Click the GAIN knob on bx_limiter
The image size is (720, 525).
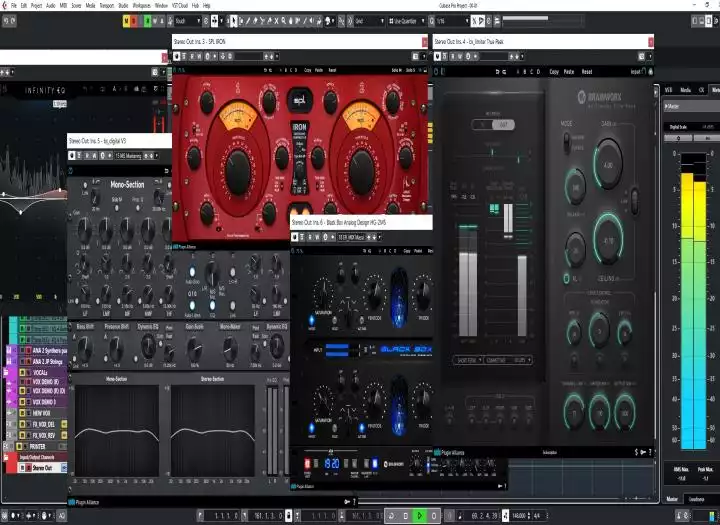608,164
